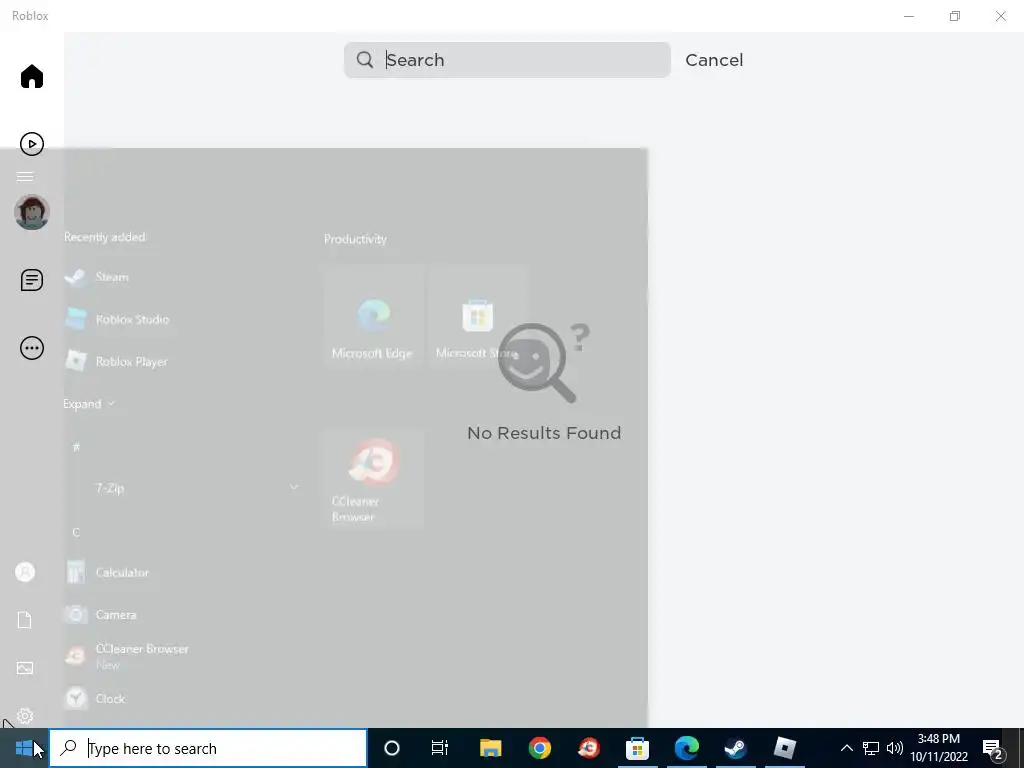
Task: Restore down the Roblox window
Action: pos(955,16)
